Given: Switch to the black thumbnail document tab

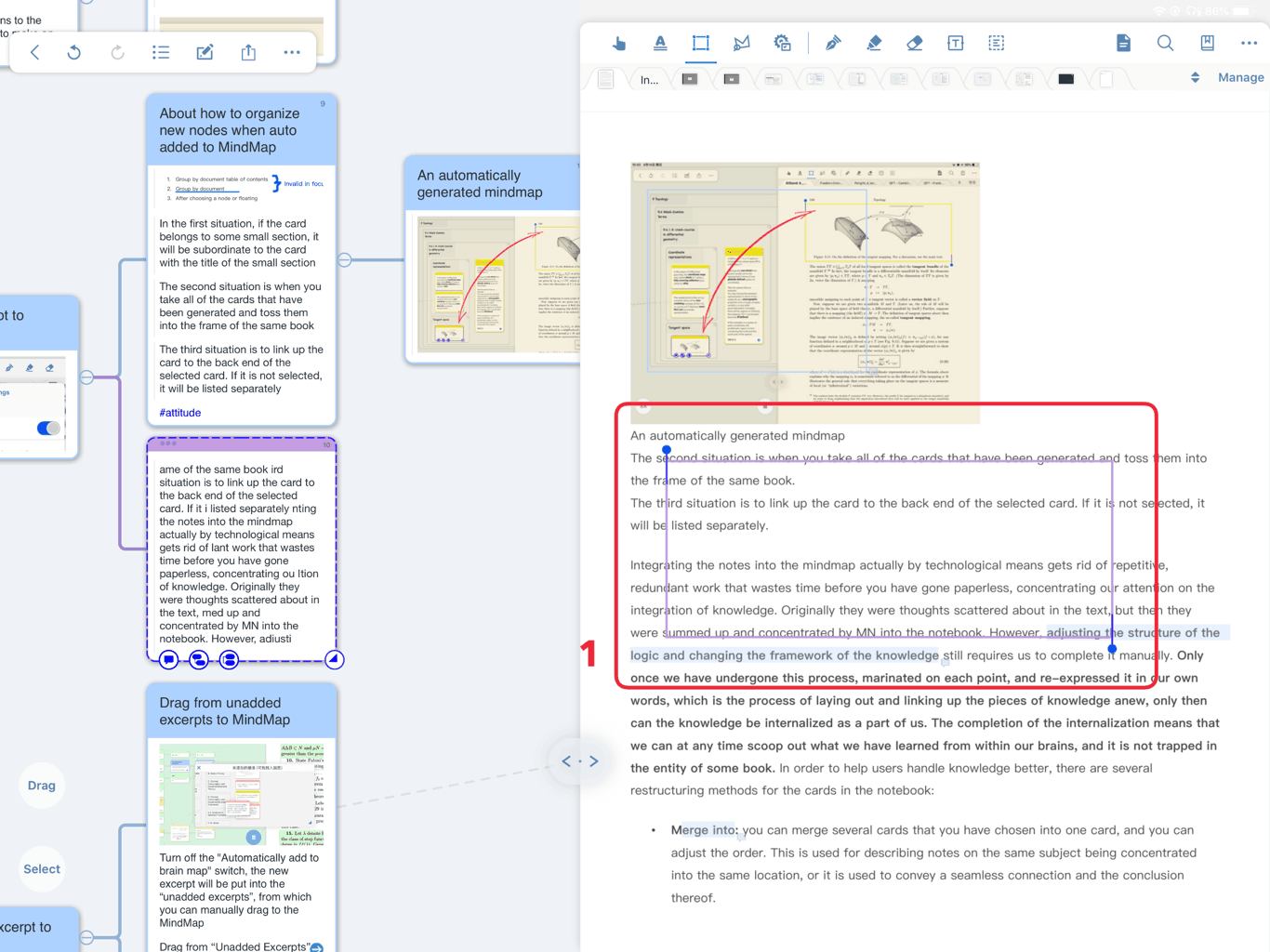Looking at the screenshot, I should (x=1066, y=79).
